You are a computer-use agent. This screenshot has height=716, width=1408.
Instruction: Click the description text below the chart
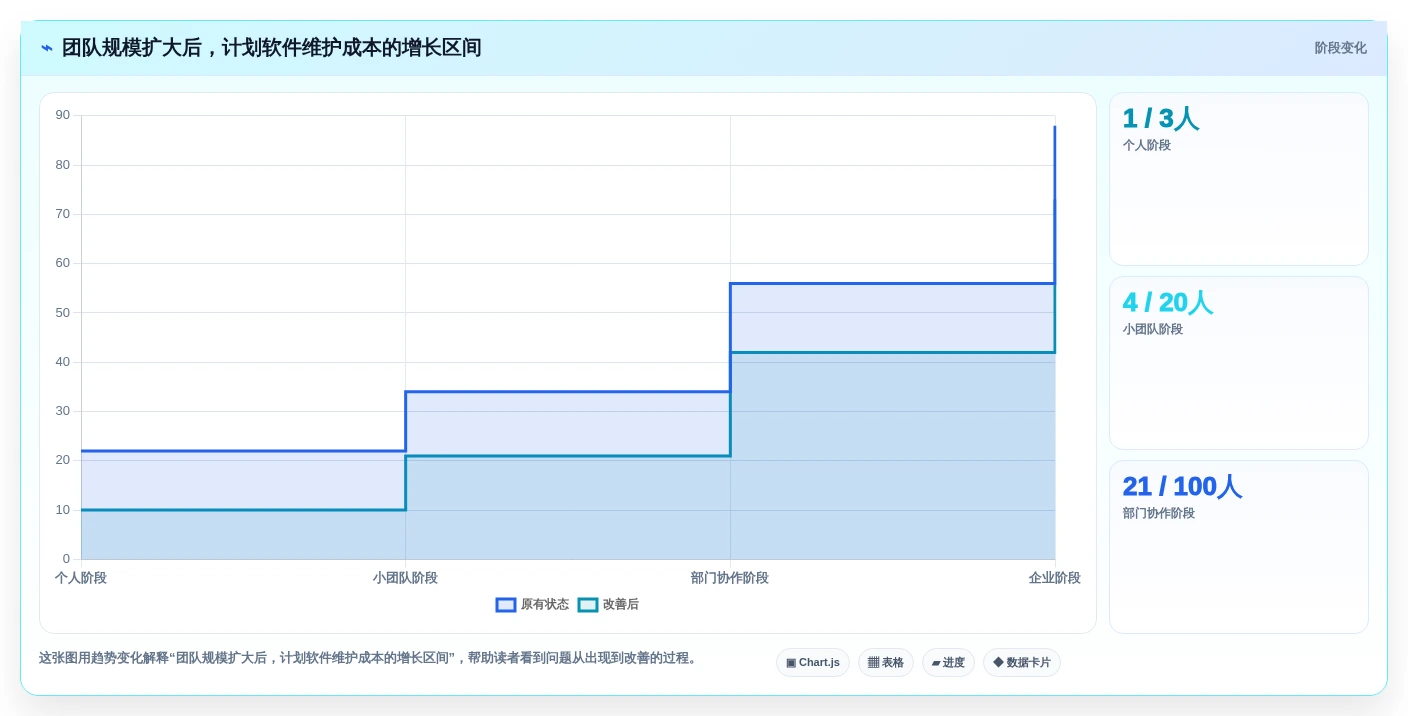[x=370, y=658]
